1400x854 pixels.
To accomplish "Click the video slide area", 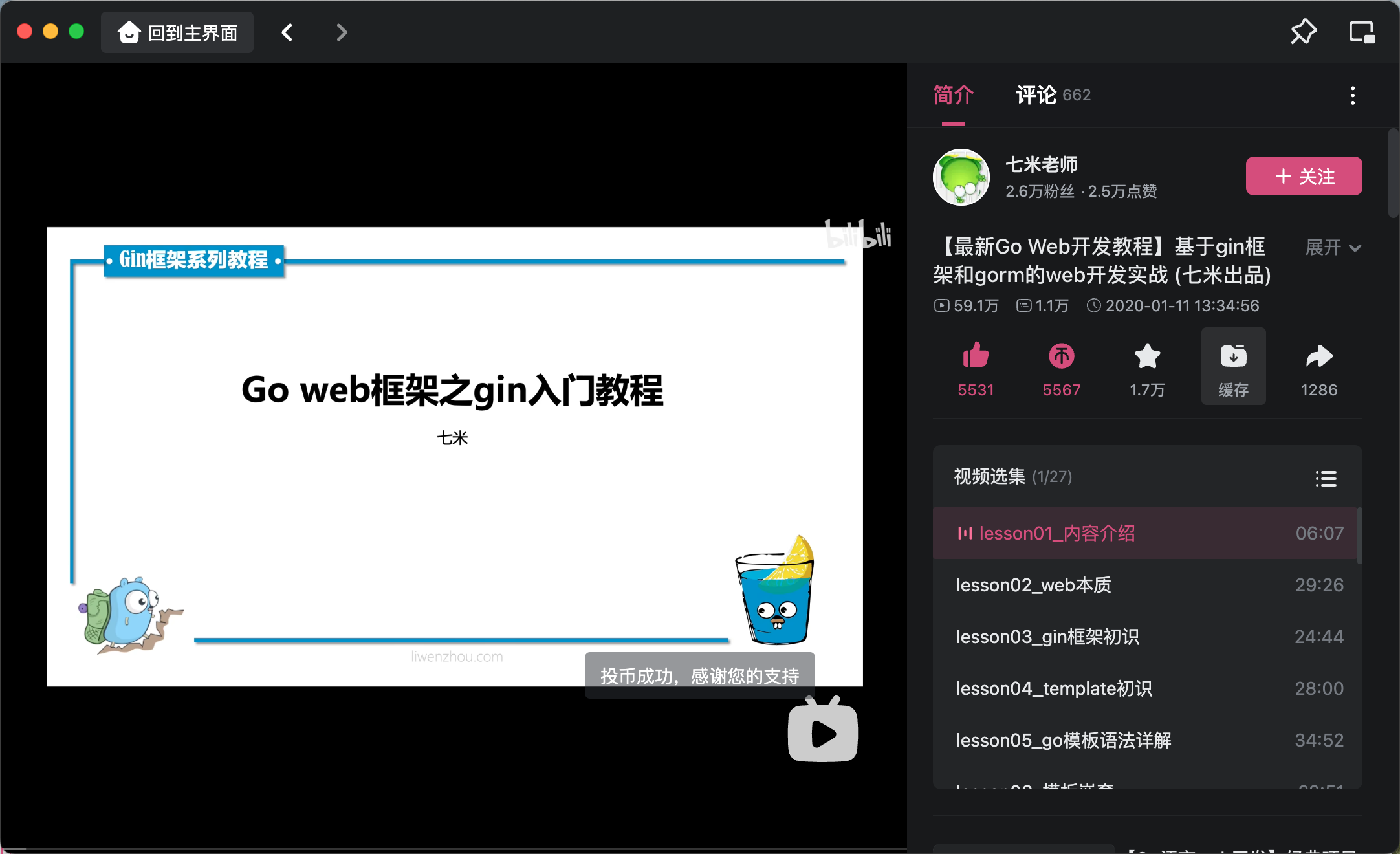I will click(x=454, y=456).
